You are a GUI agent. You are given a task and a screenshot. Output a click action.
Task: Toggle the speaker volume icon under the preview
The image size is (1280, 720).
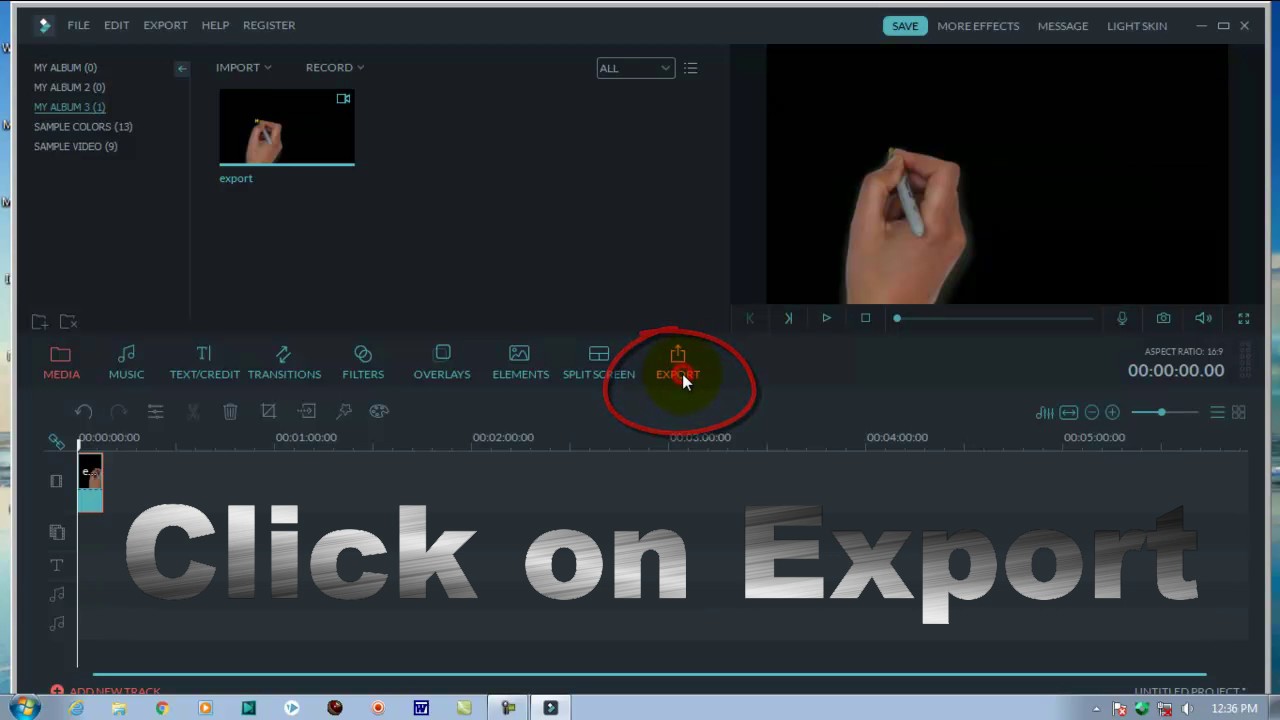(x=1203, y=318)
